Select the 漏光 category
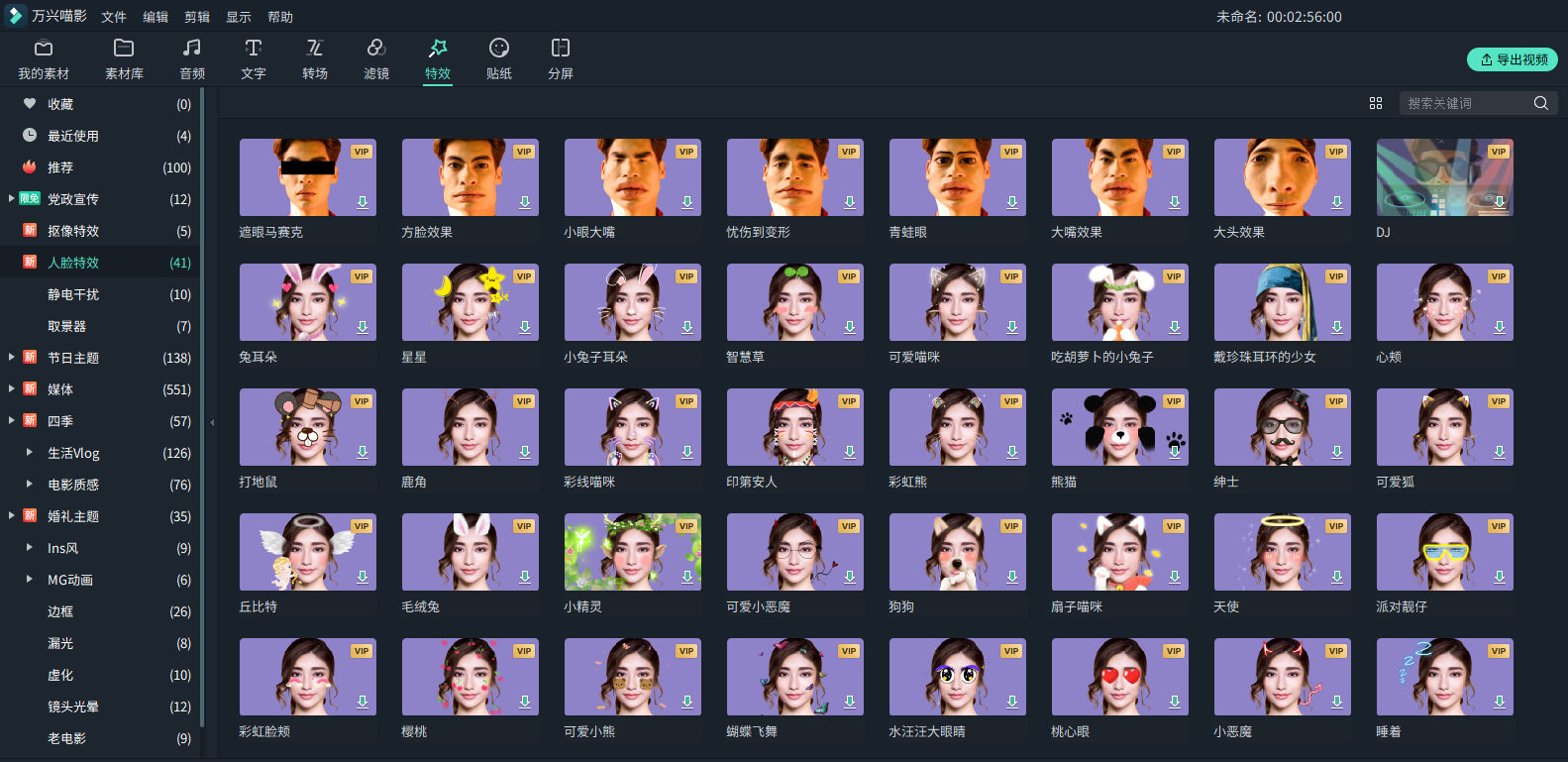 (x=100, y=643)
